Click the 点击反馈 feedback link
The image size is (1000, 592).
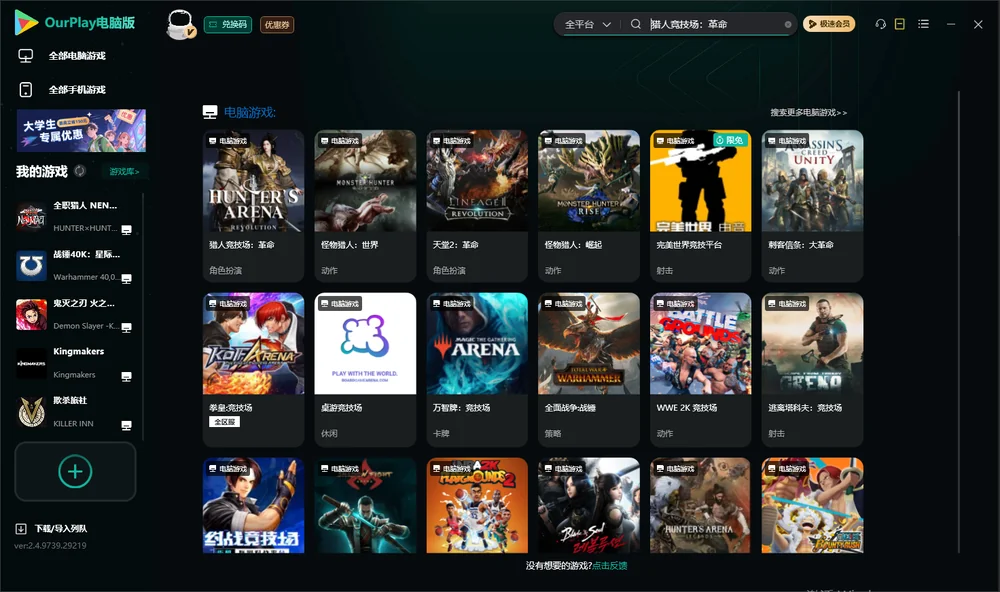(610, 566)
